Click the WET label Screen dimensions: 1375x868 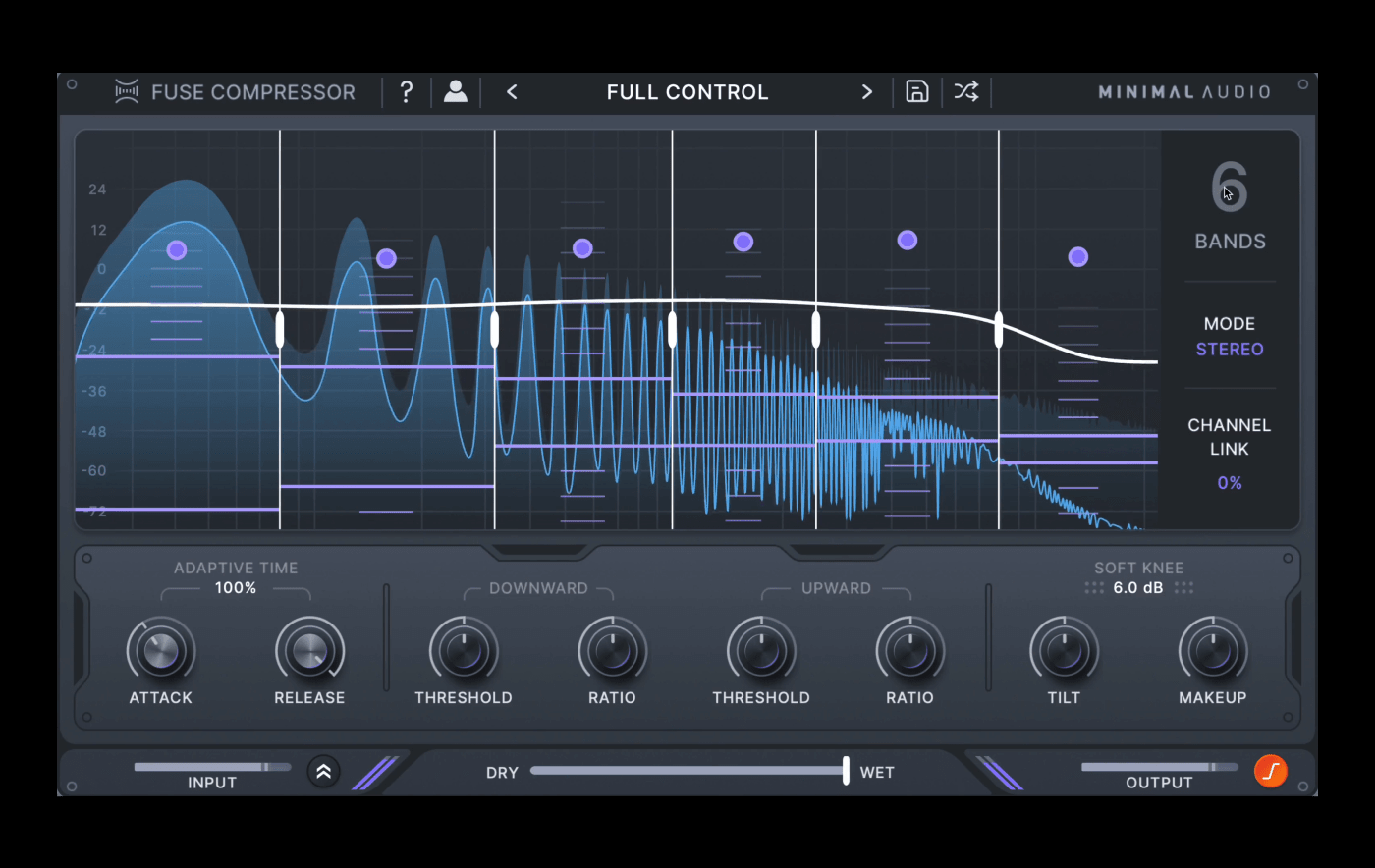[877, 773]
